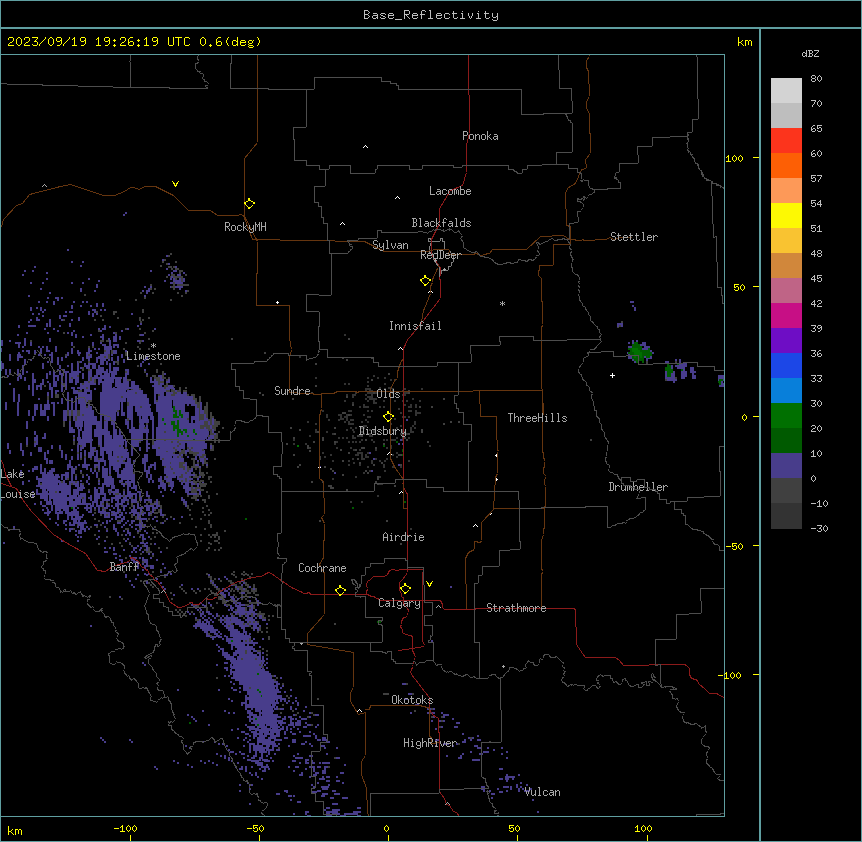This screenshot has width=862, height=842.
Task: Click the yellow 54 dBZ legend swatch
Action: [786, 215]
